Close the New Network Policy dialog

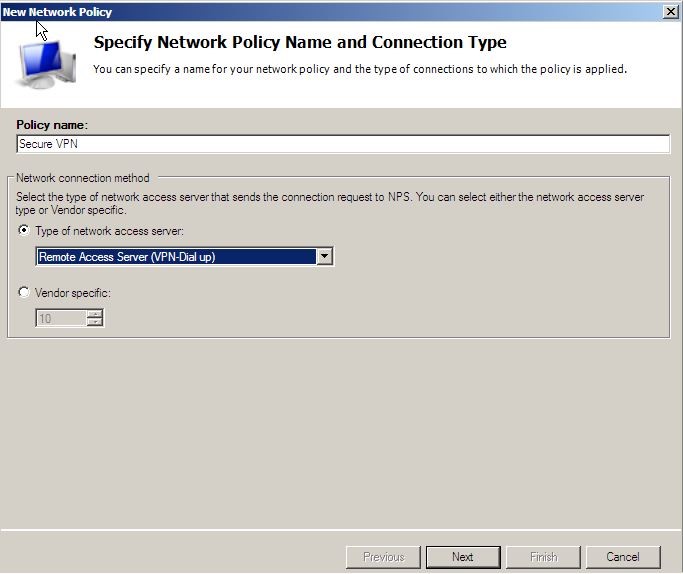coord(671,12)
